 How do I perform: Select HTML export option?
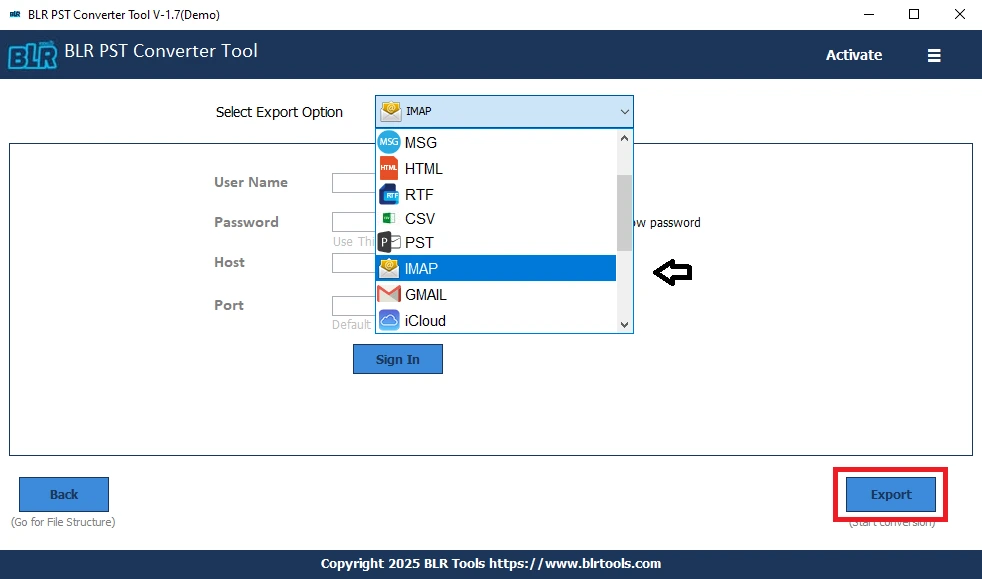pos(496,168)
